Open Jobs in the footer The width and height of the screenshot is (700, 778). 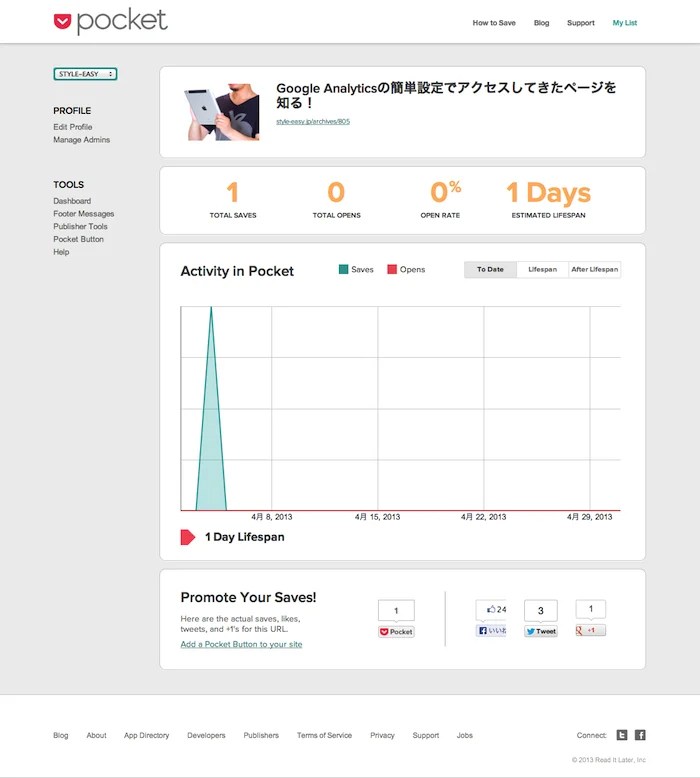[464, 735]
